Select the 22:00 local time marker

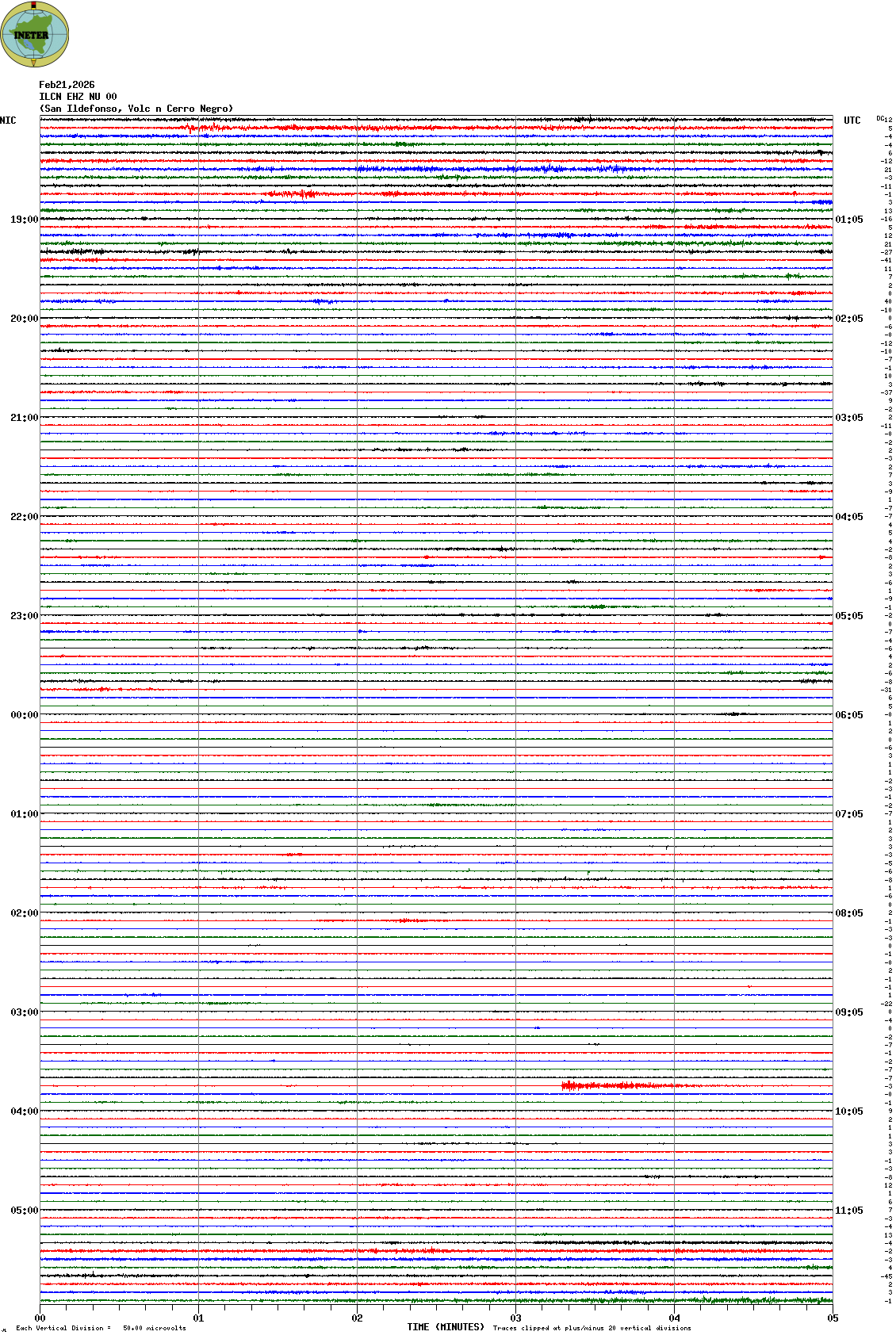[24, 517]
